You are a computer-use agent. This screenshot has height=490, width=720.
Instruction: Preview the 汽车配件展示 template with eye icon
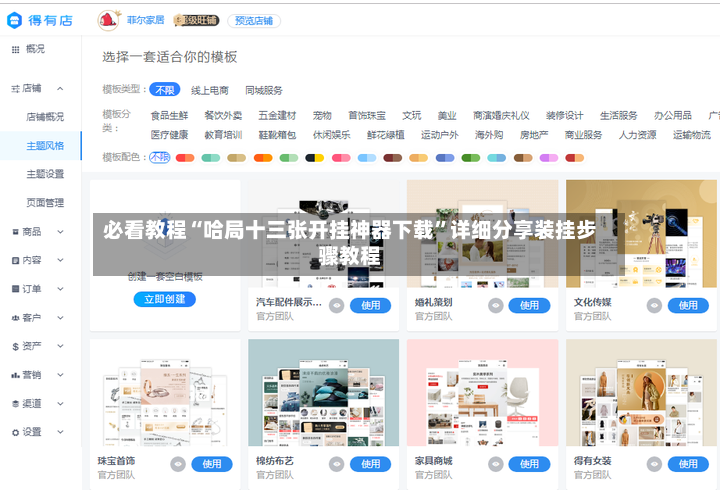click(x=337, y=305)
